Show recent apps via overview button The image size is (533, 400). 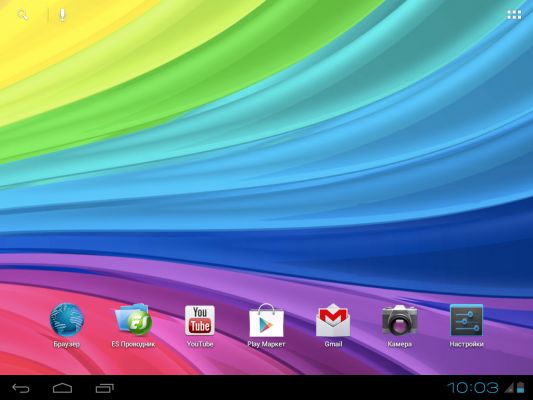[x=104, y=388]
